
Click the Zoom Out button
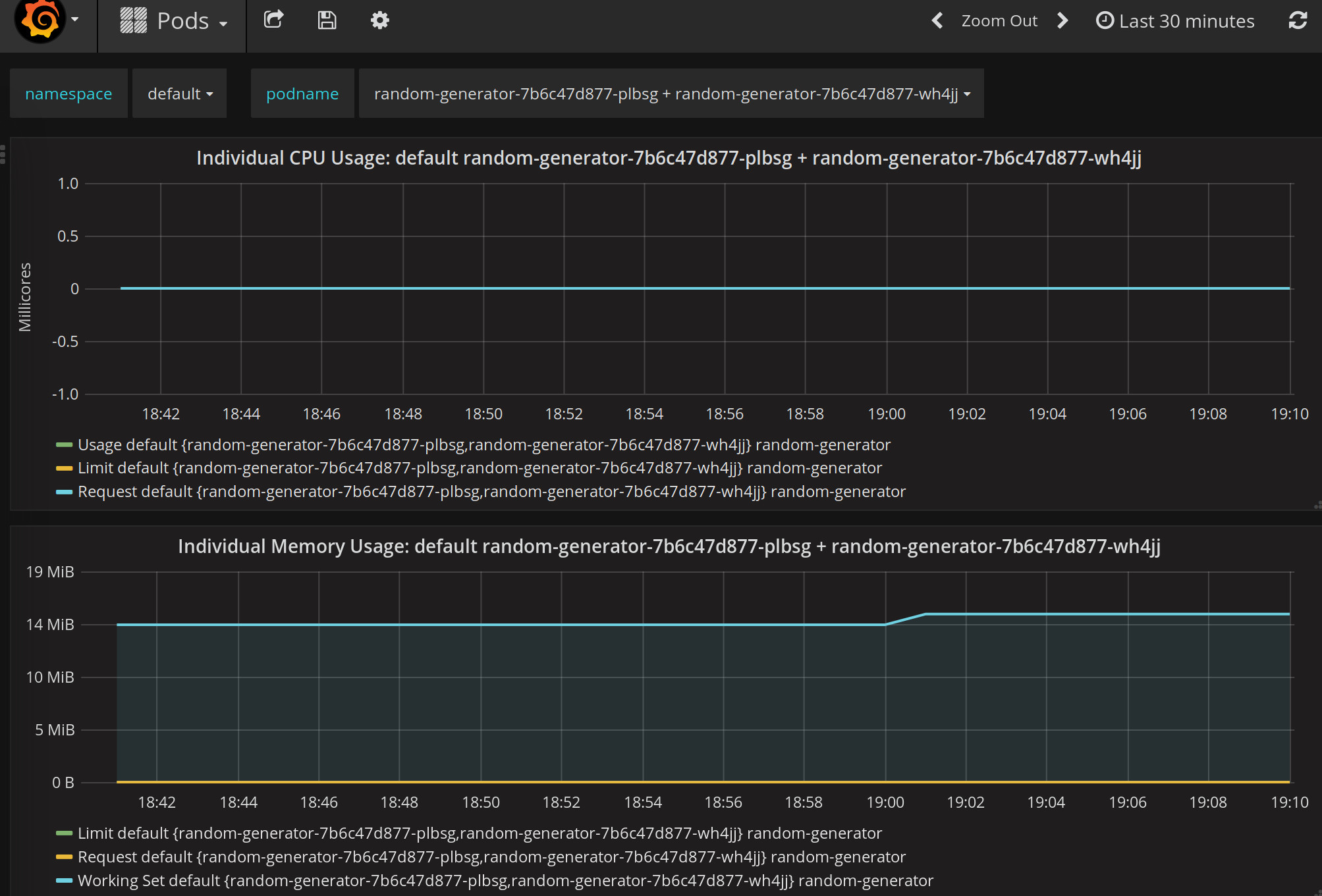tap(999, 21)
